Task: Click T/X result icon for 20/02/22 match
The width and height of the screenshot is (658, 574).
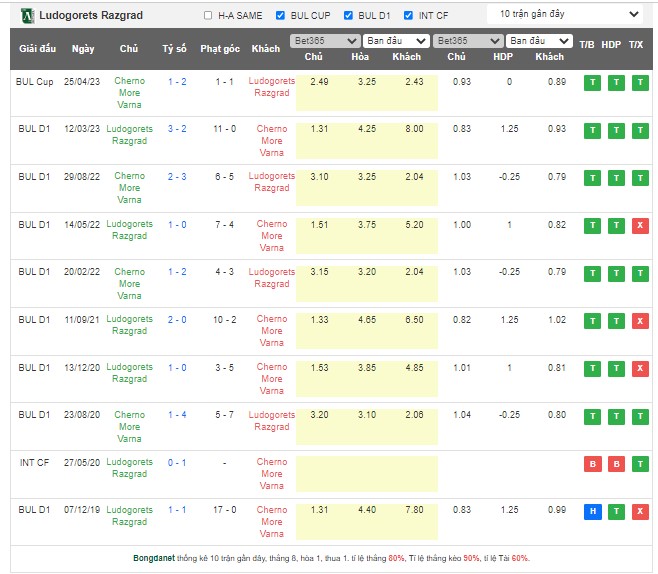Action: click(x=640, y=274)
